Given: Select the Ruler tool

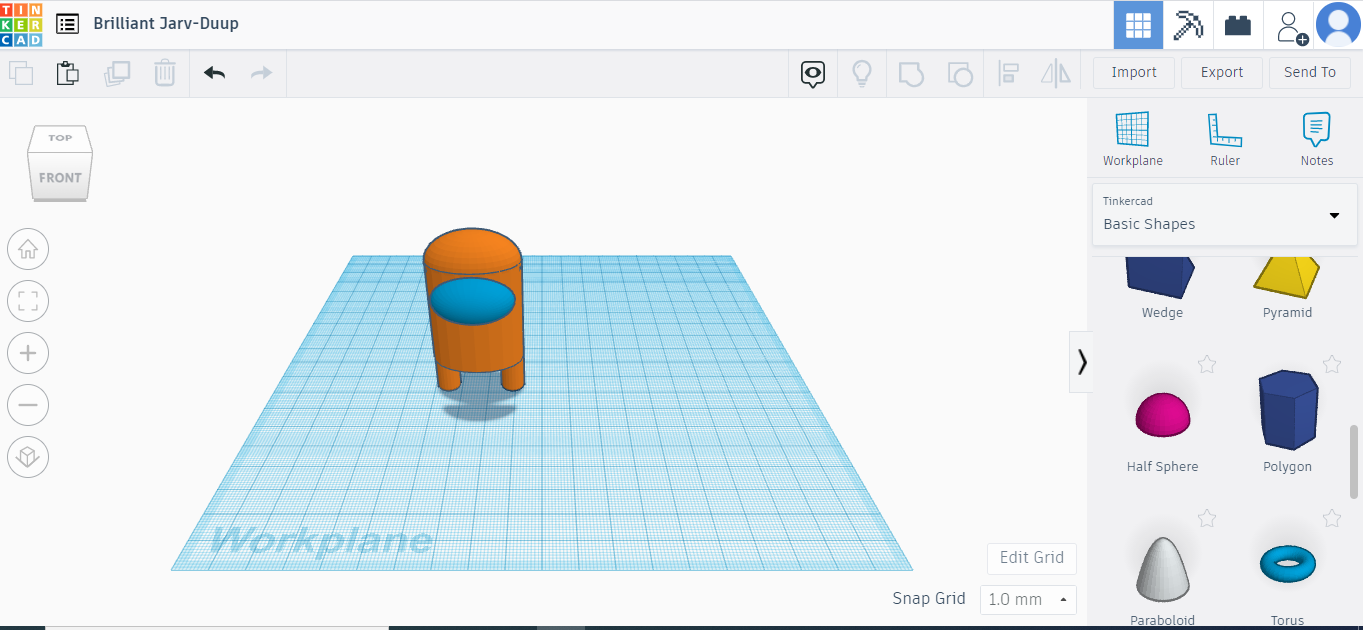Looking at the screenshot, I should (x=1225, y=139).
